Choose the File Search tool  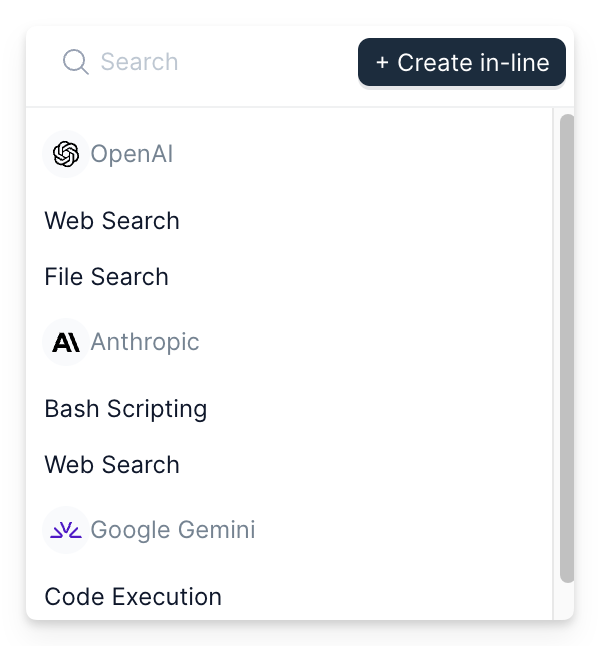pyautogui.click(x=106, y=277)
